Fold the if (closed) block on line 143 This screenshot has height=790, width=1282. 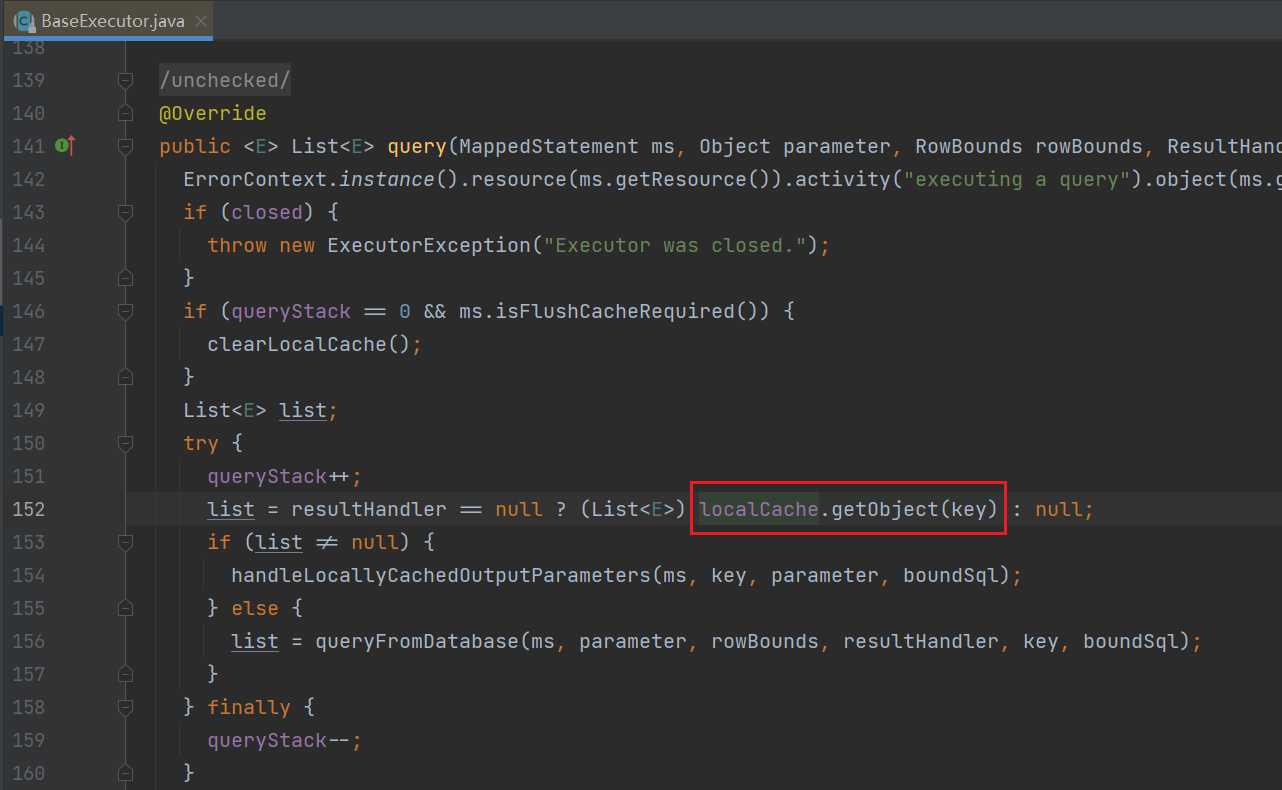(x=125, y=213)
